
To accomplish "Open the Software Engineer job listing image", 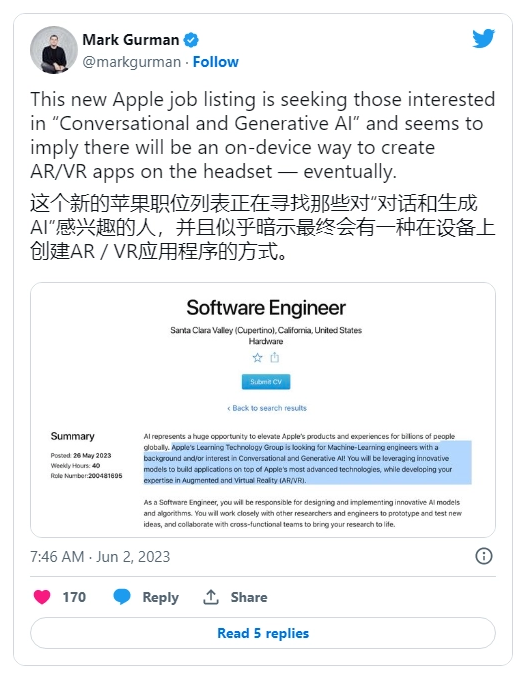I will pos(263,410).
